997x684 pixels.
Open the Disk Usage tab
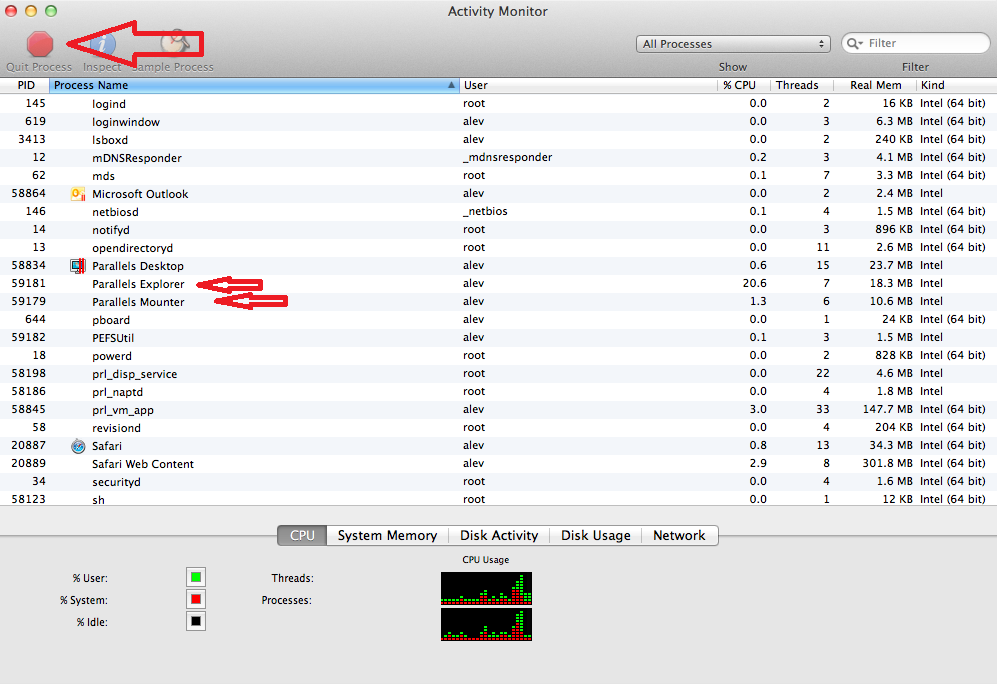coord(596,535)
